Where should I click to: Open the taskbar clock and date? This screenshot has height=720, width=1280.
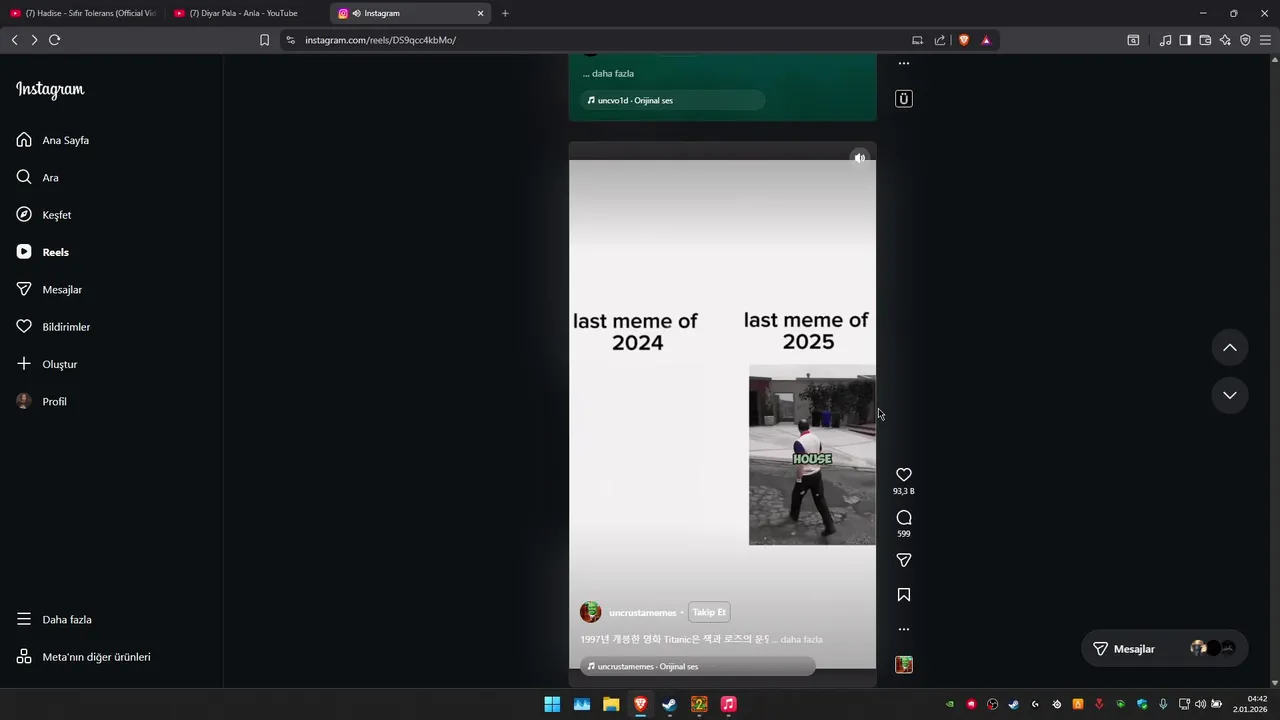1250,704
